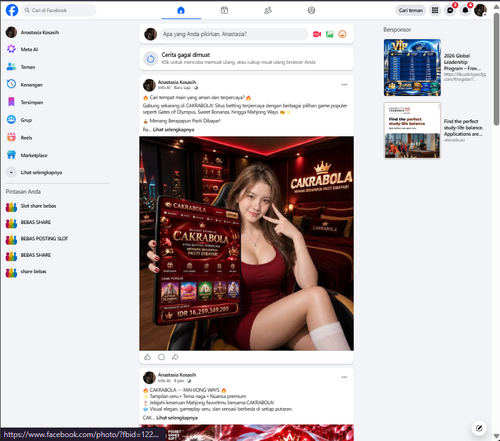Click the composer profile avatar
Viewport: 500px width, 441px height.
coord(151,34)
